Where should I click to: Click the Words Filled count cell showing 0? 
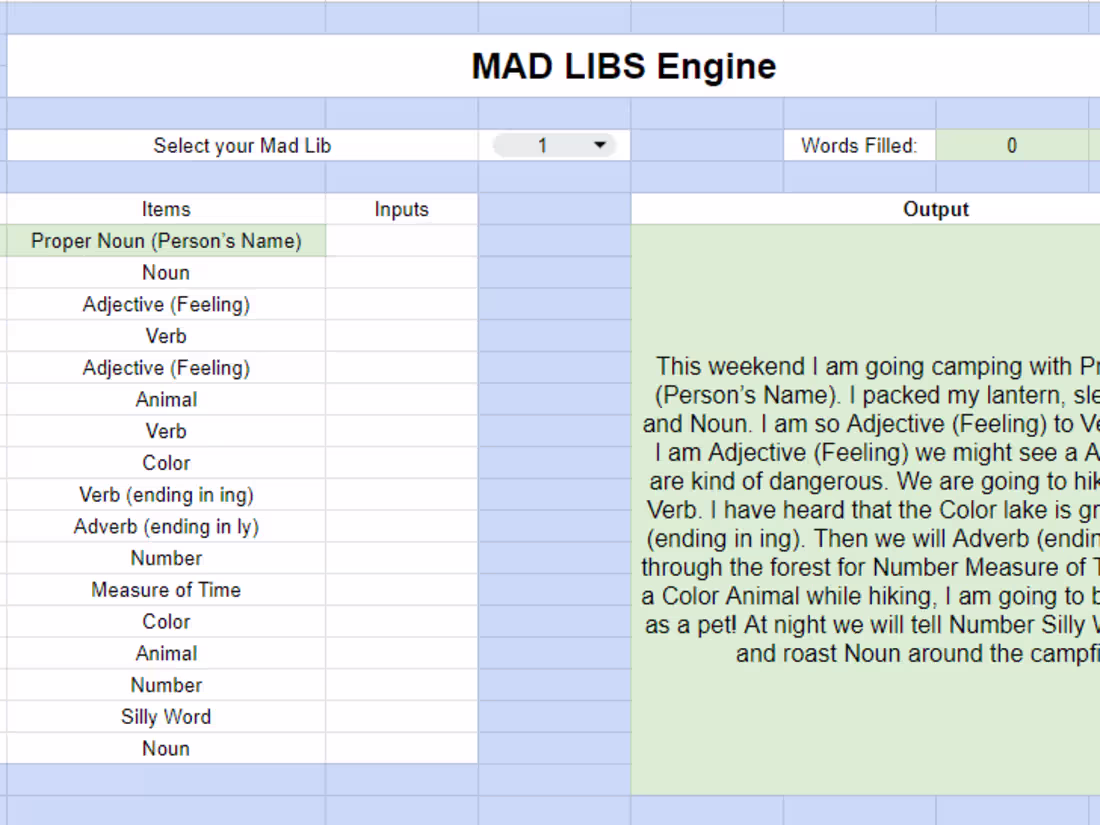click(1012, 145)
